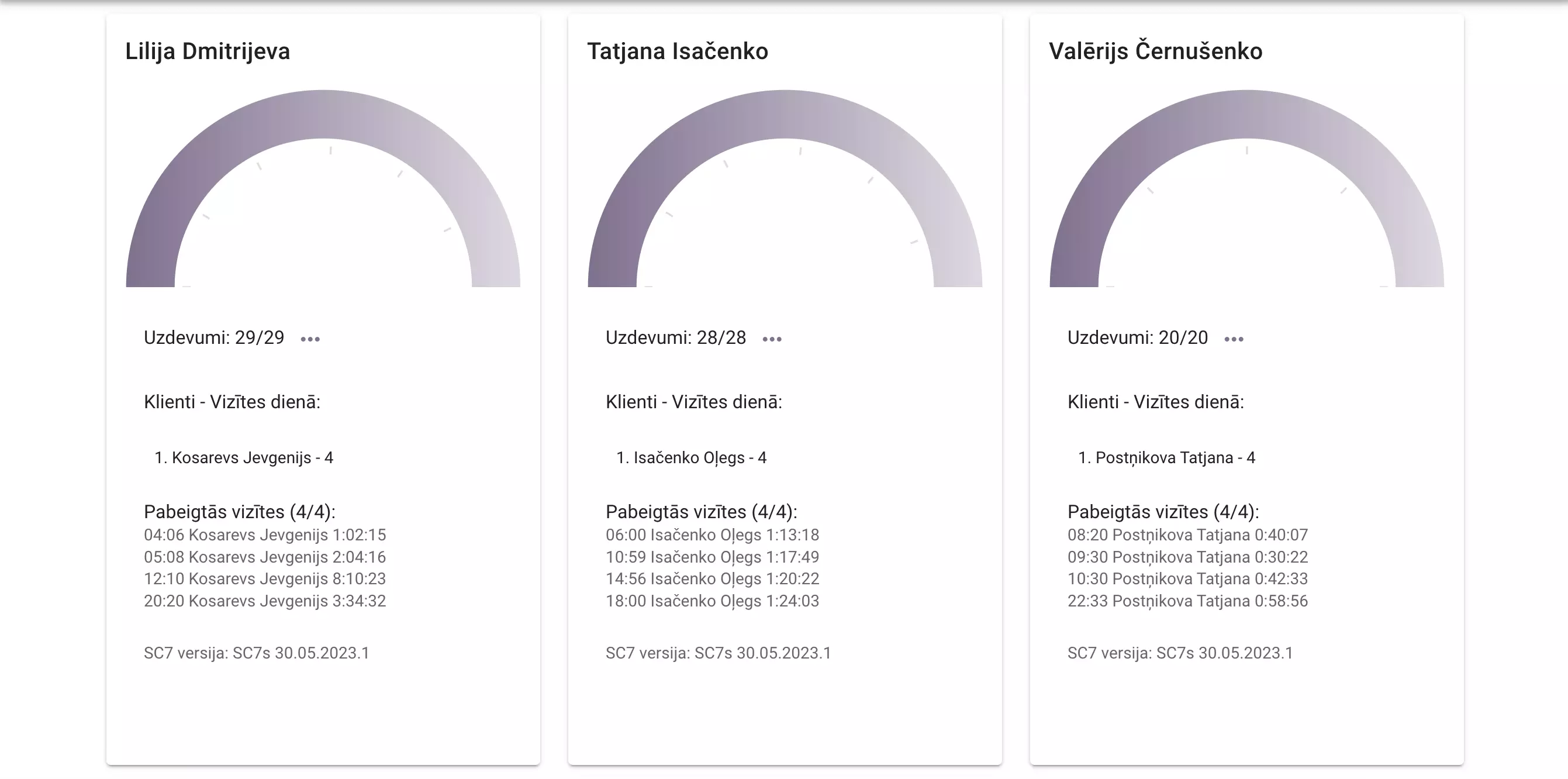
Task: Click SC7 versija text in Valērijs Černušenko card
Action: (x=1180, y=653)
